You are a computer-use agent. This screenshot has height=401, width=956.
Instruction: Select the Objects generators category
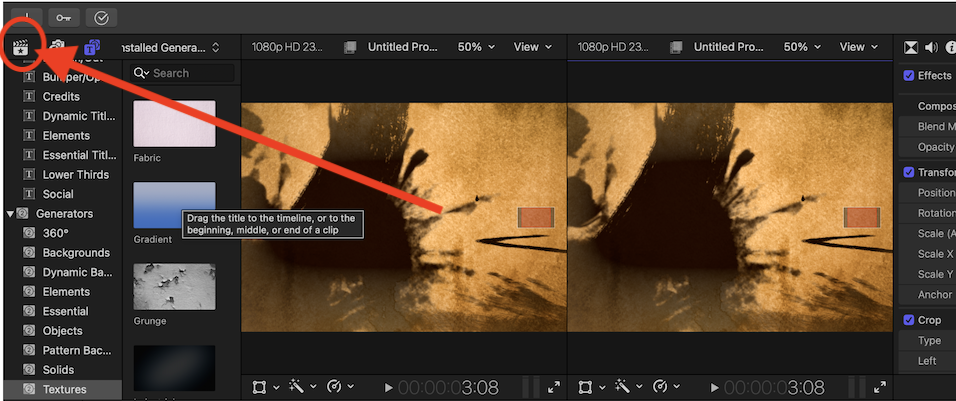[63, 330]
